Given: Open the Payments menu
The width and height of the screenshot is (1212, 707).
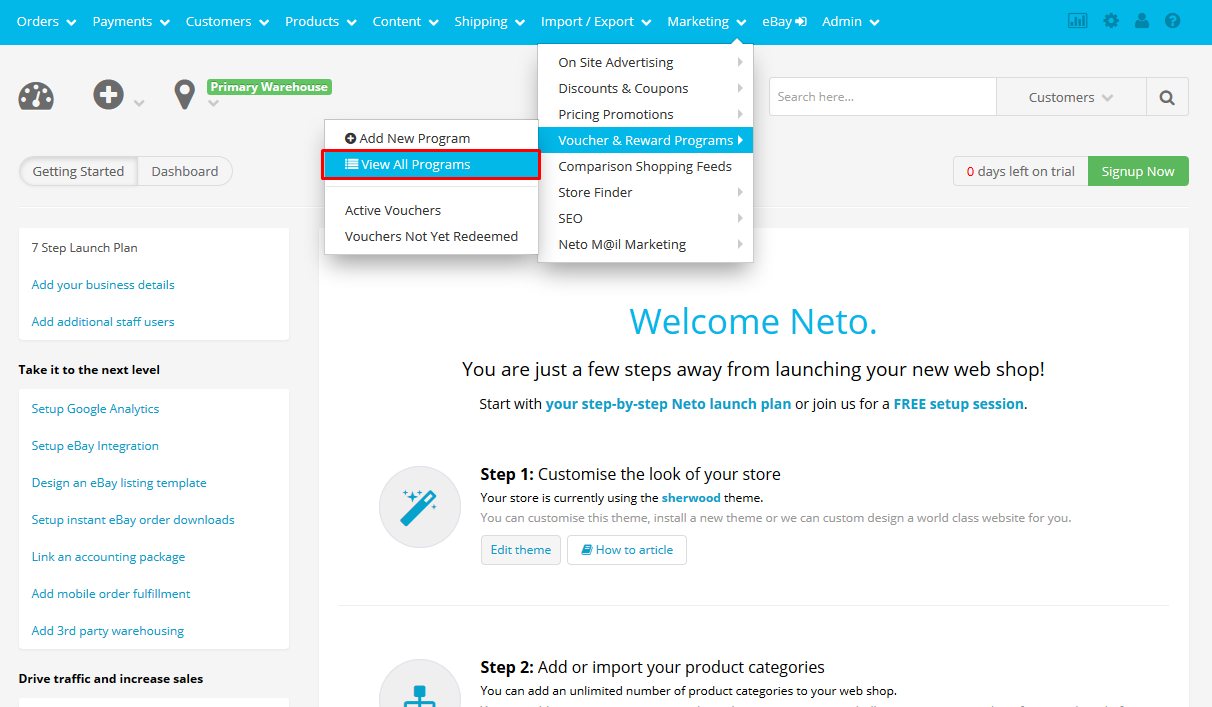Looking at the screenshot, I should click(131, 22).
